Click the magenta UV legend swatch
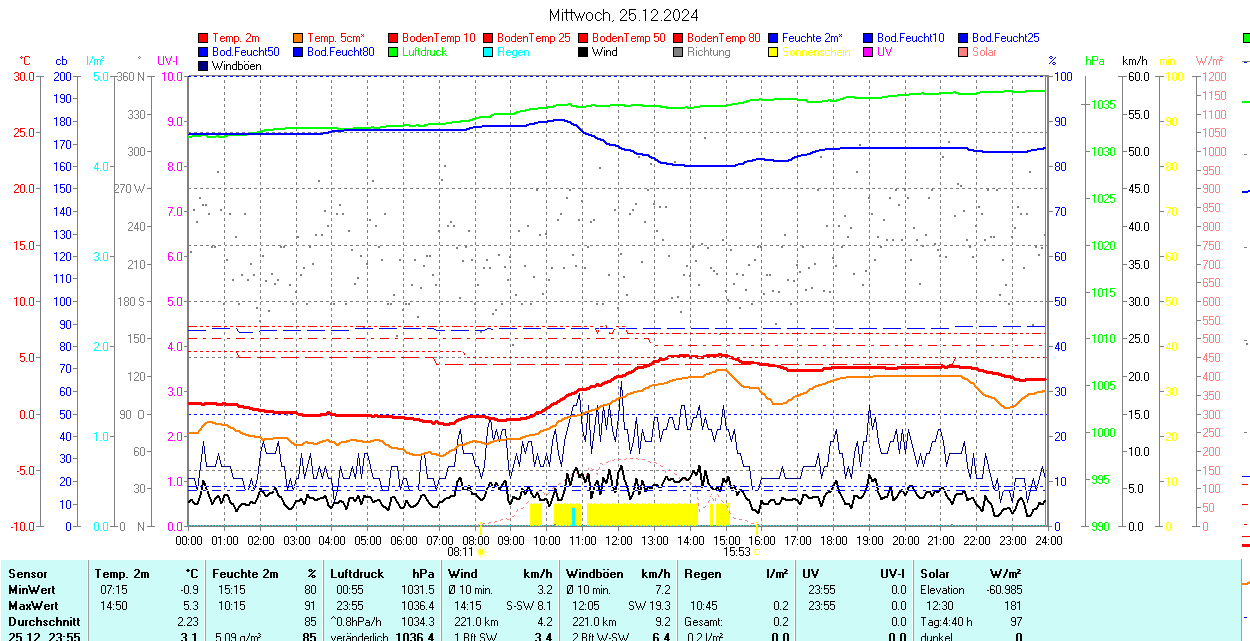 pos(869,52)
